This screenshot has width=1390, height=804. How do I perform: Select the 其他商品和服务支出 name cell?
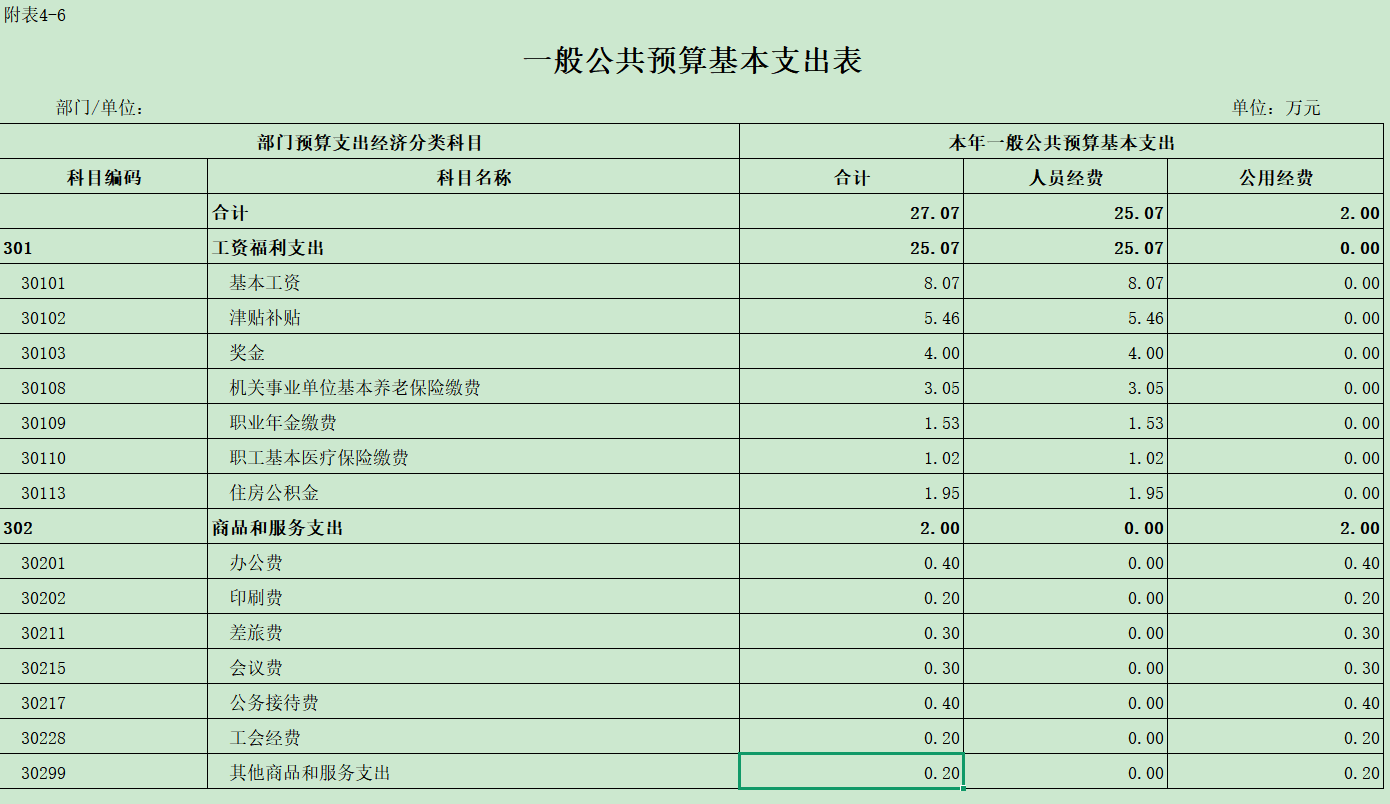(474, 772)
